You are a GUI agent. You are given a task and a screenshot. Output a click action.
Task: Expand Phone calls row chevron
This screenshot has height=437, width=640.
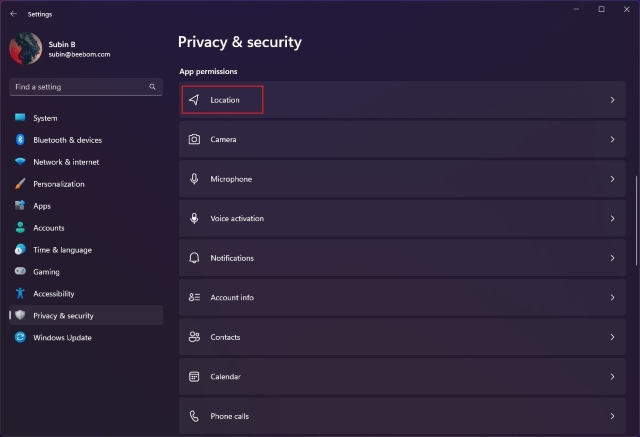tap(612, 416)
